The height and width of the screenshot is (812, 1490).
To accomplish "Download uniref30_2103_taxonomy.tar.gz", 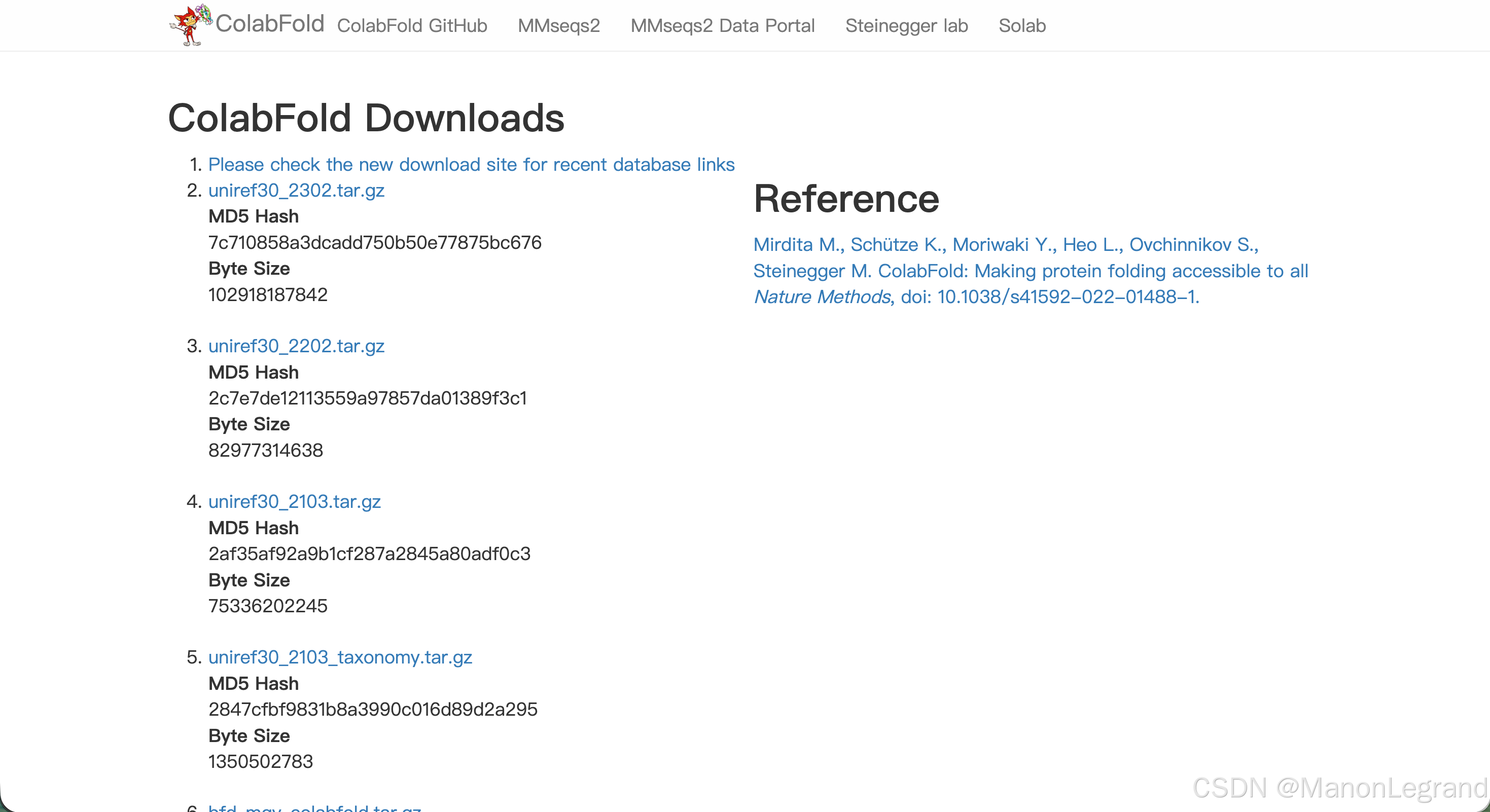I will [x=340, y=657].
